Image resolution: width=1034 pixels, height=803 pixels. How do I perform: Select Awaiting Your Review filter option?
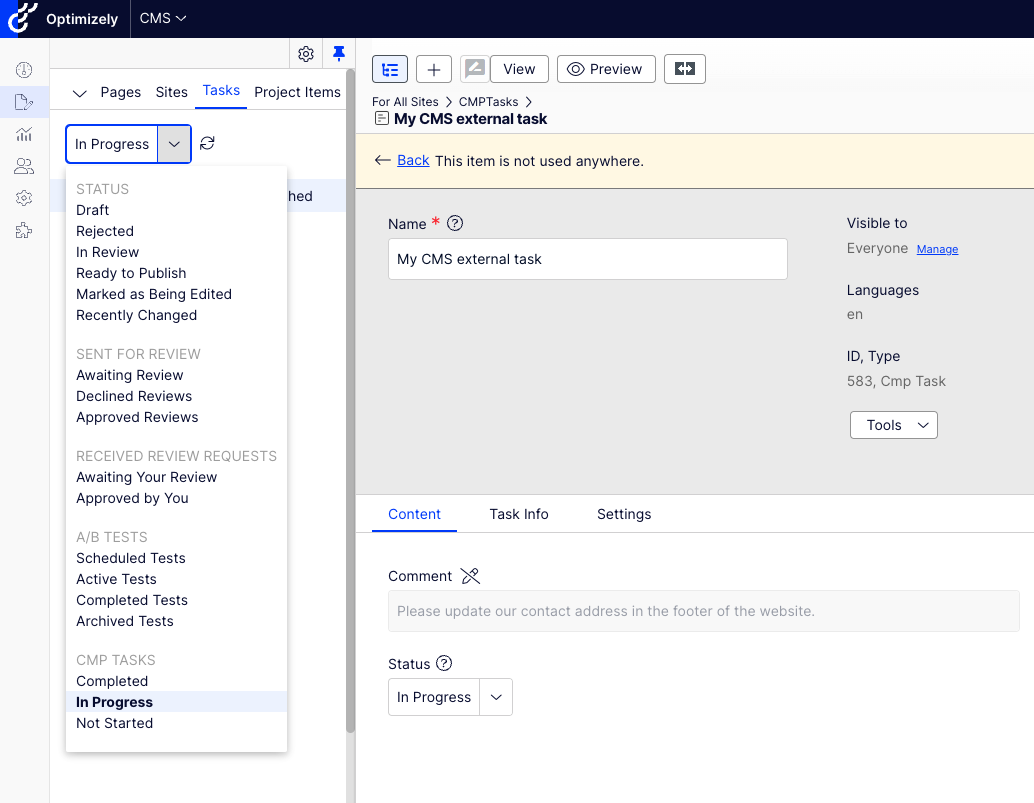(x=146, y=477)
